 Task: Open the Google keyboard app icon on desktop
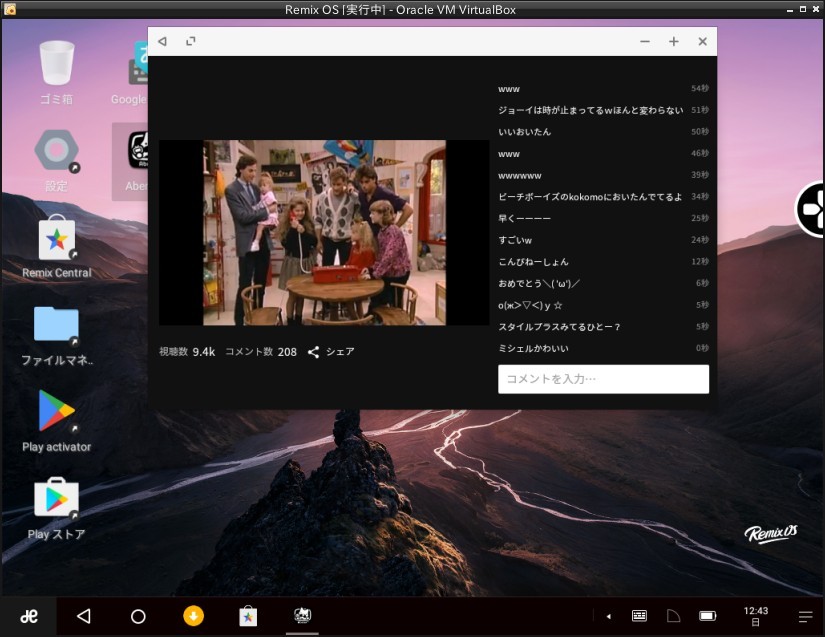point(129,73)
